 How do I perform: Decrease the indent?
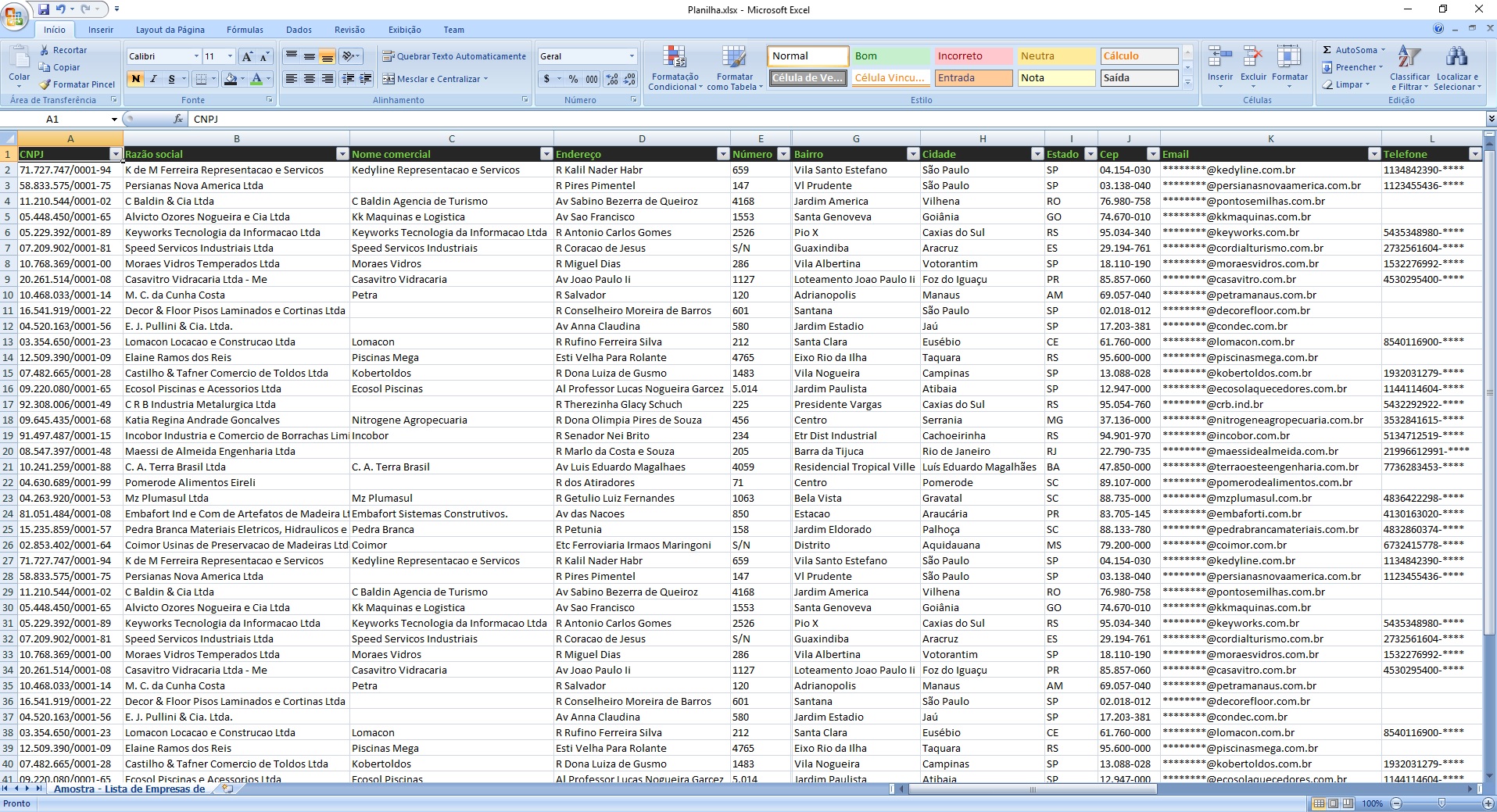pos(348,79)
